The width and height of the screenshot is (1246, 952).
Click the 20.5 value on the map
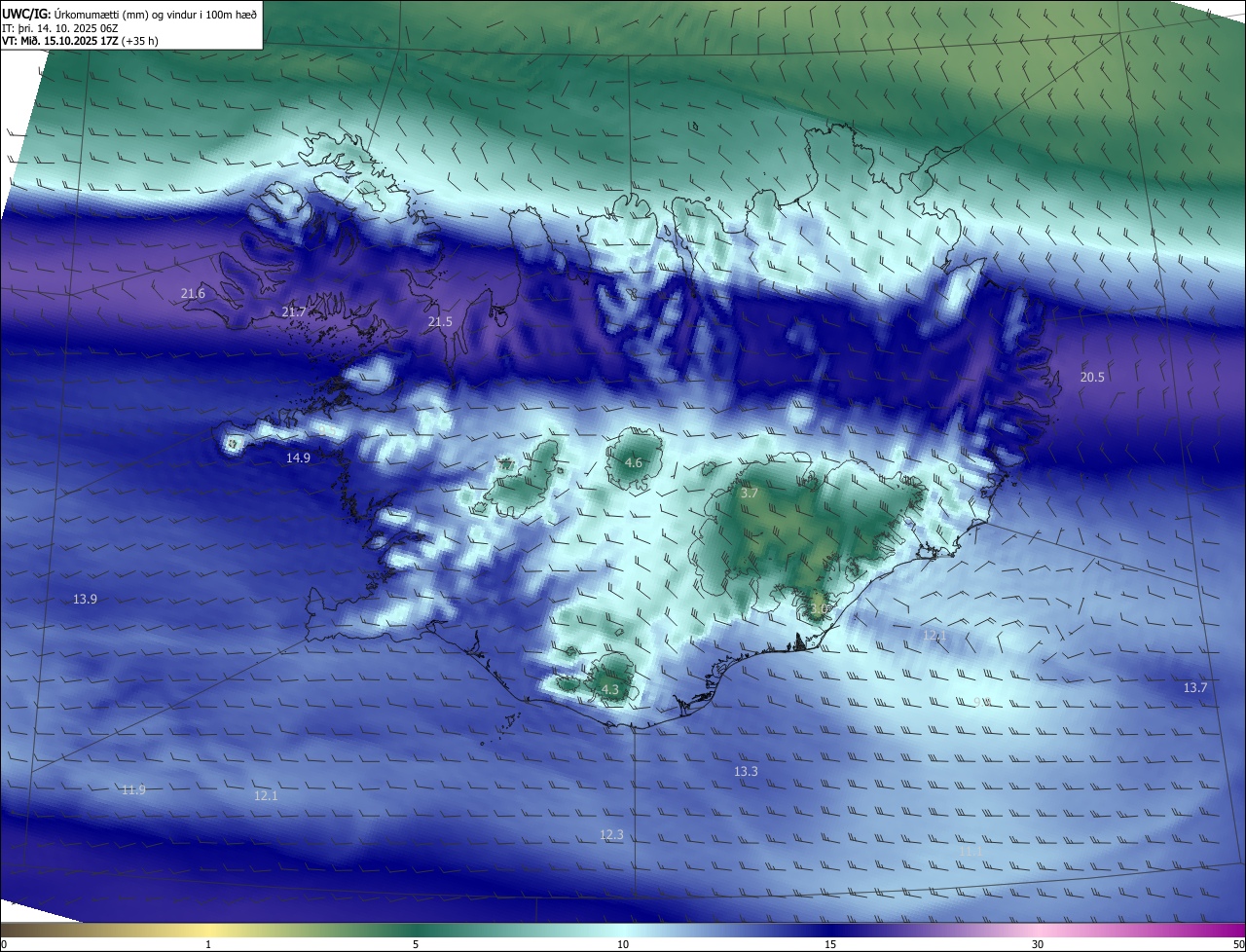pyautogui.click(x=1092, y=378)
